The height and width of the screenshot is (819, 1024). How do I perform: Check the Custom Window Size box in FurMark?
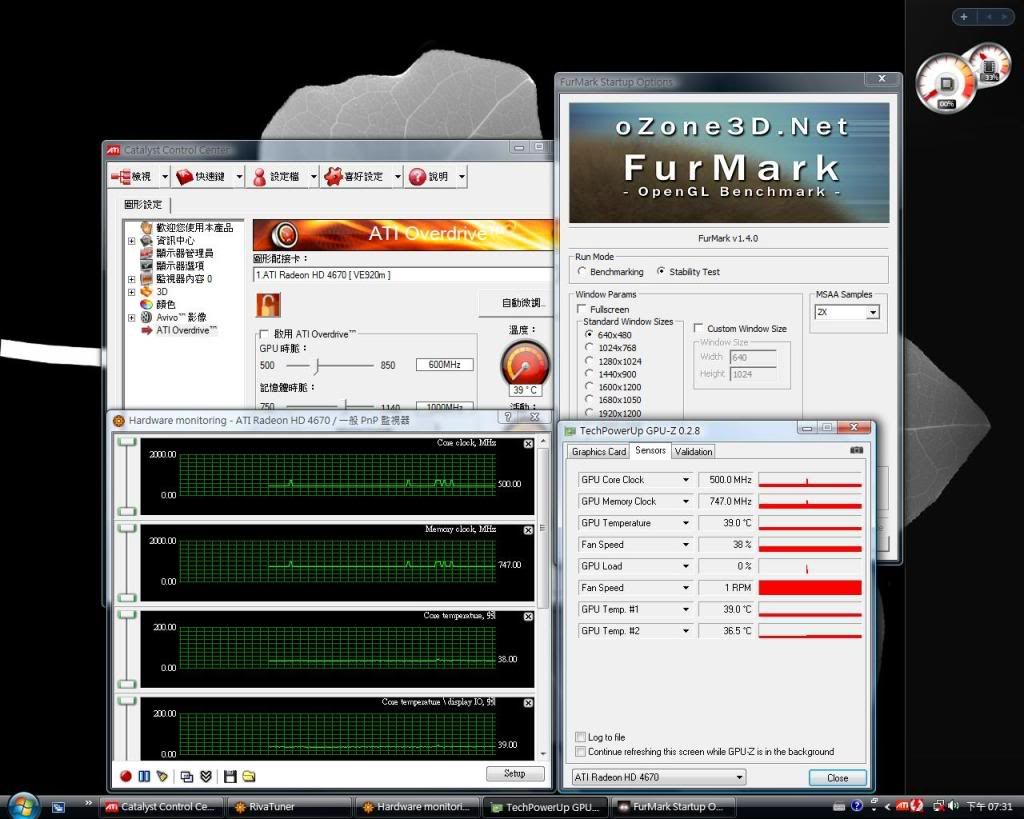pyautogui.click(x=698, y=328)
